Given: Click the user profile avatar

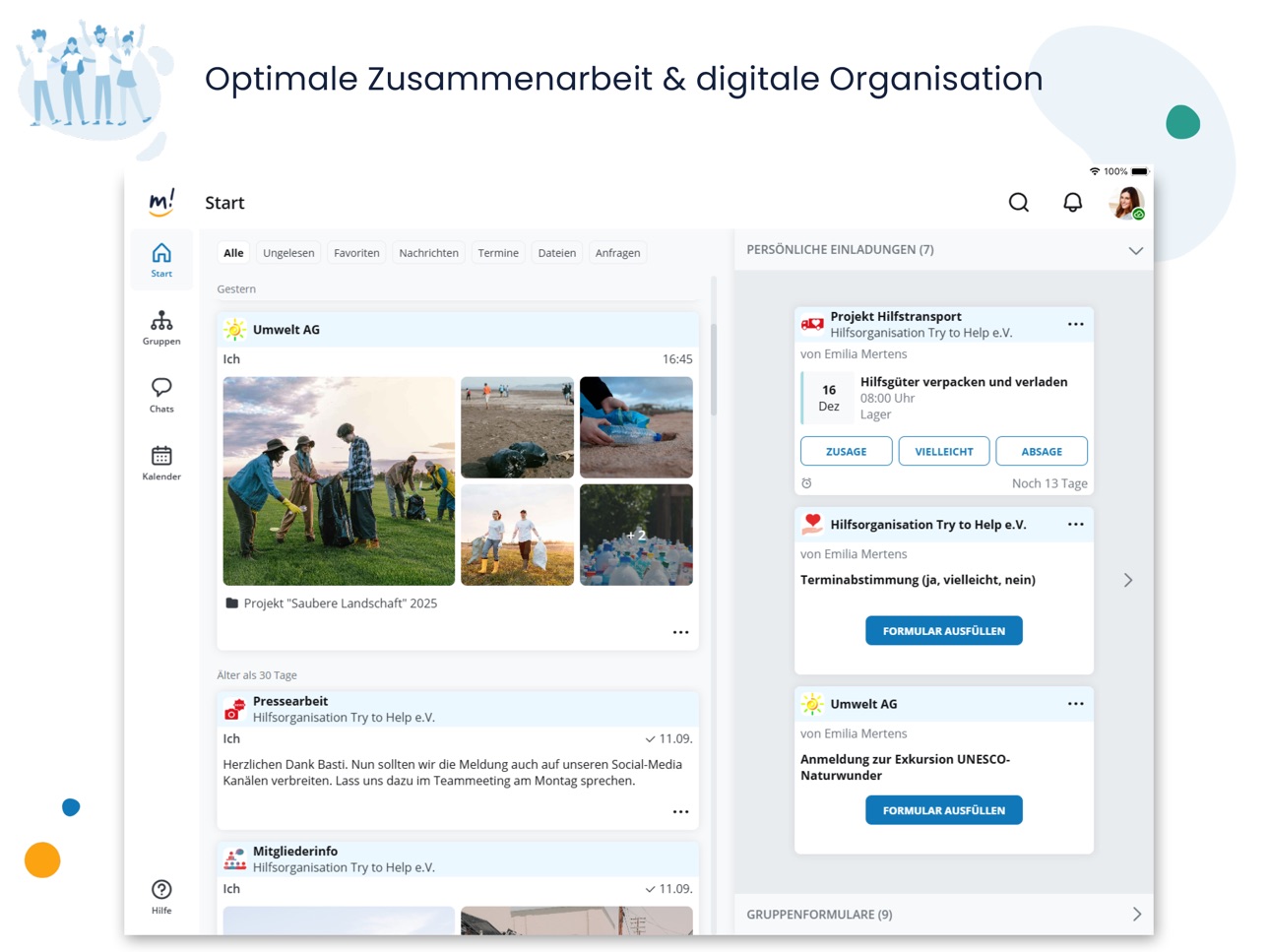Looking at the screenshot, I should (1126, 203).
